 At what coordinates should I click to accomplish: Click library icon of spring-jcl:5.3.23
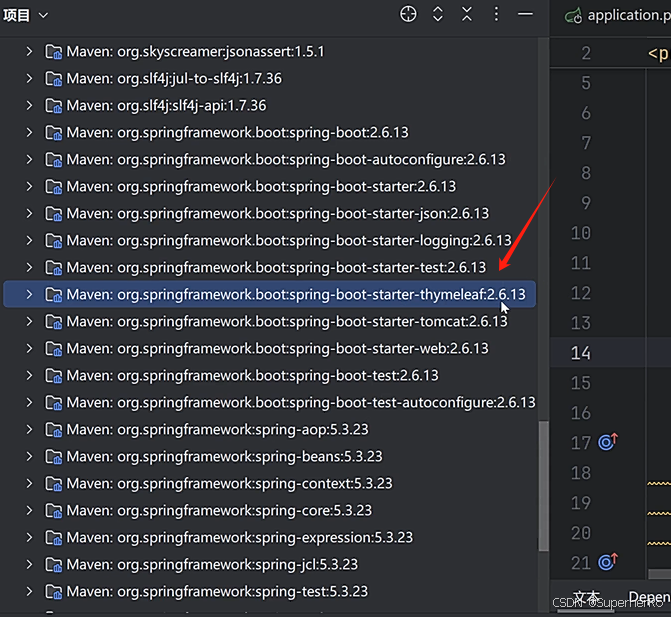coord(54,565)
